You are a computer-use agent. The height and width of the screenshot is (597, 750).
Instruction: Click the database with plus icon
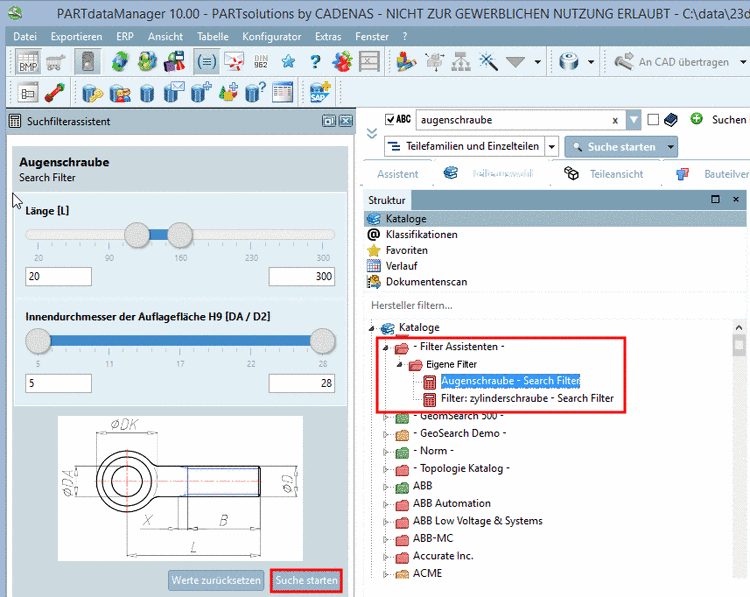(x=201, y=93)
